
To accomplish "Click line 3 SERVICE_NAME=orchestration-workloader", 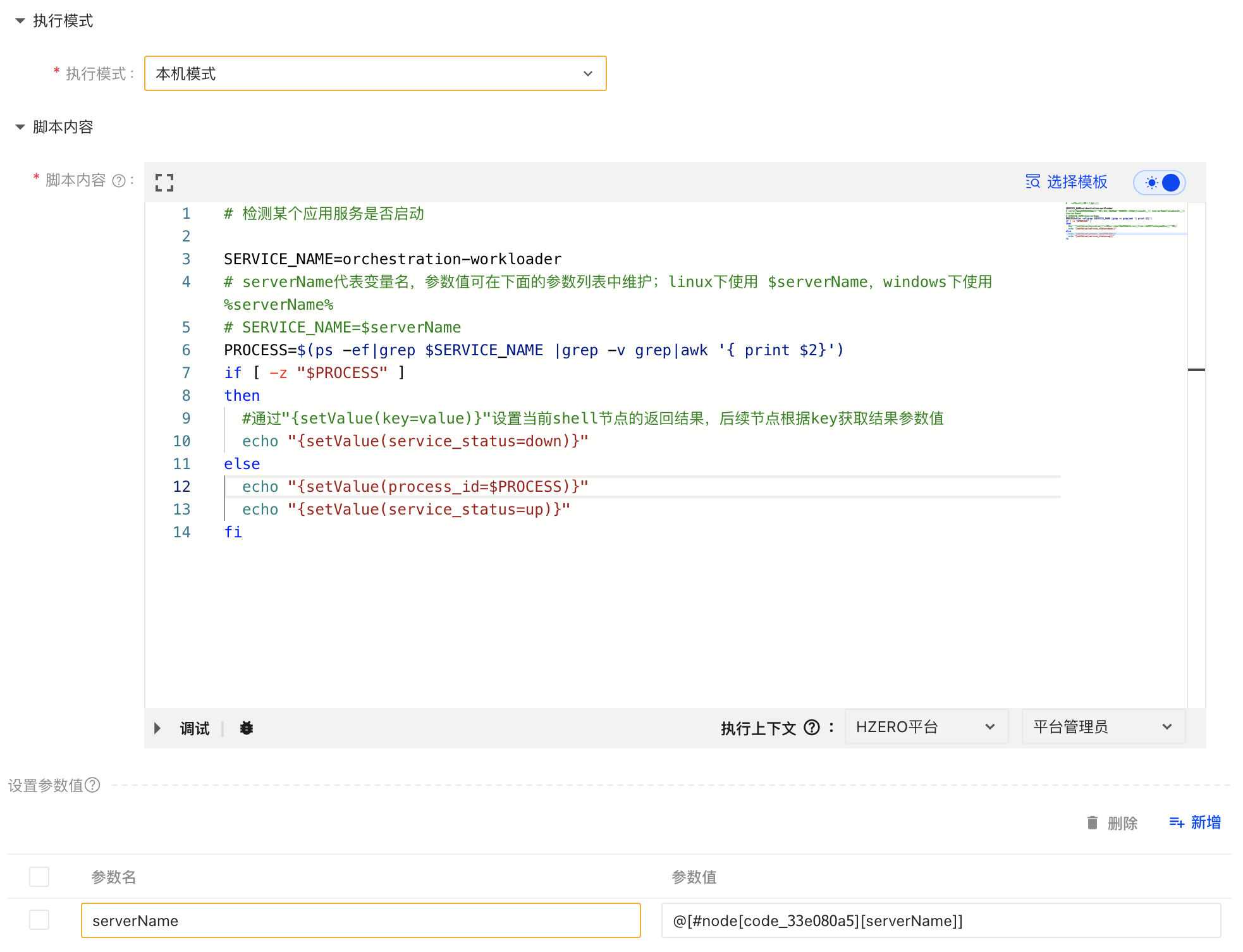I will (393, 259).
